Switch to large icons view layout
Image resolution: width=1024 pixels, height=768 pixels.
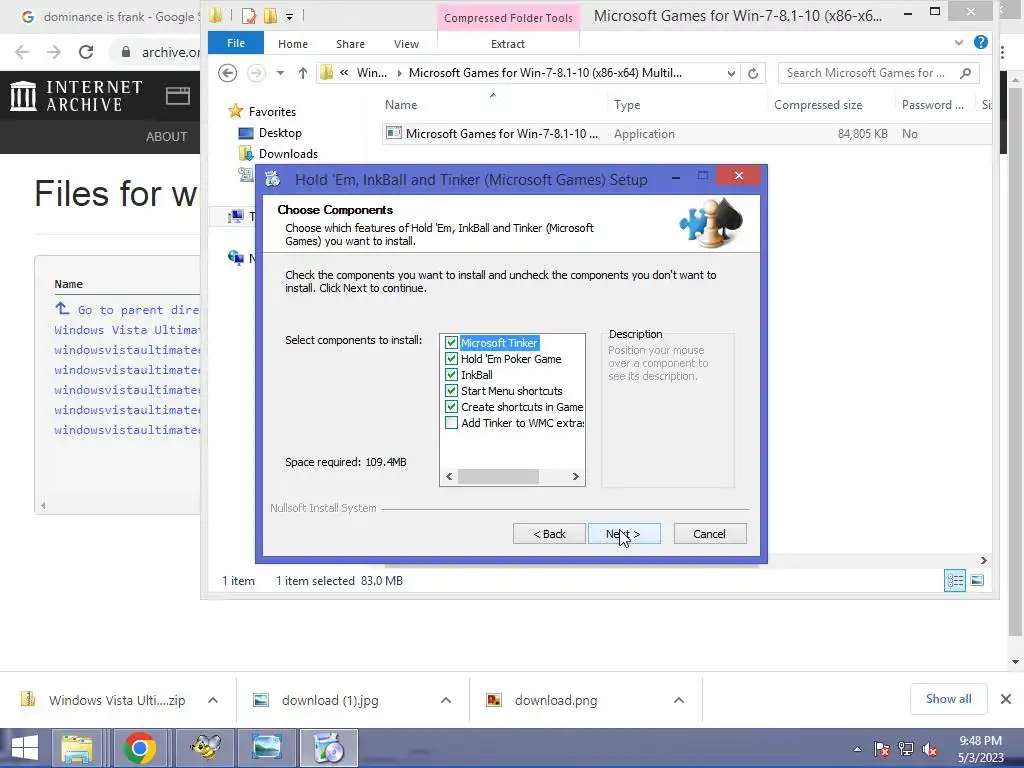pos(977,581)
